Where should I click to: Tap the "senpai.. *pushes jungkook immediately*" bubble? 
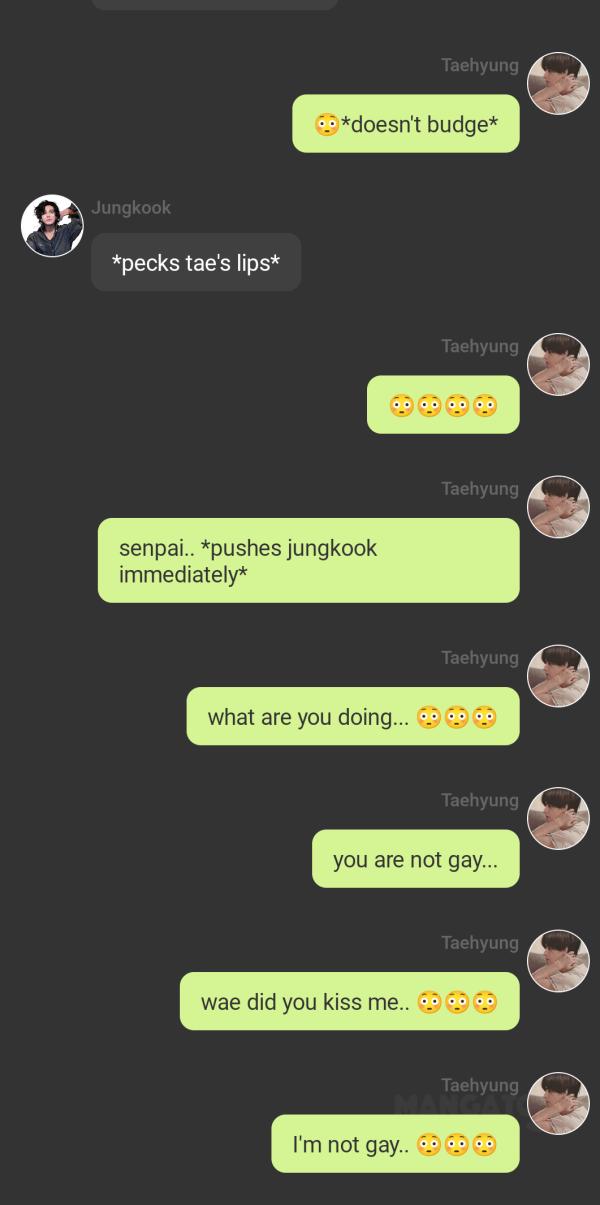click(x=309, y=561)
